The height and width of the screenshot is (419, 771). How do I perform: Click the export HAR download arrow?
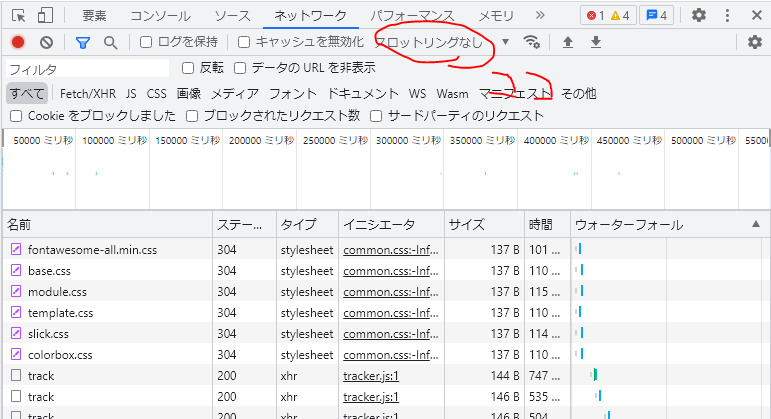(596, 42)
